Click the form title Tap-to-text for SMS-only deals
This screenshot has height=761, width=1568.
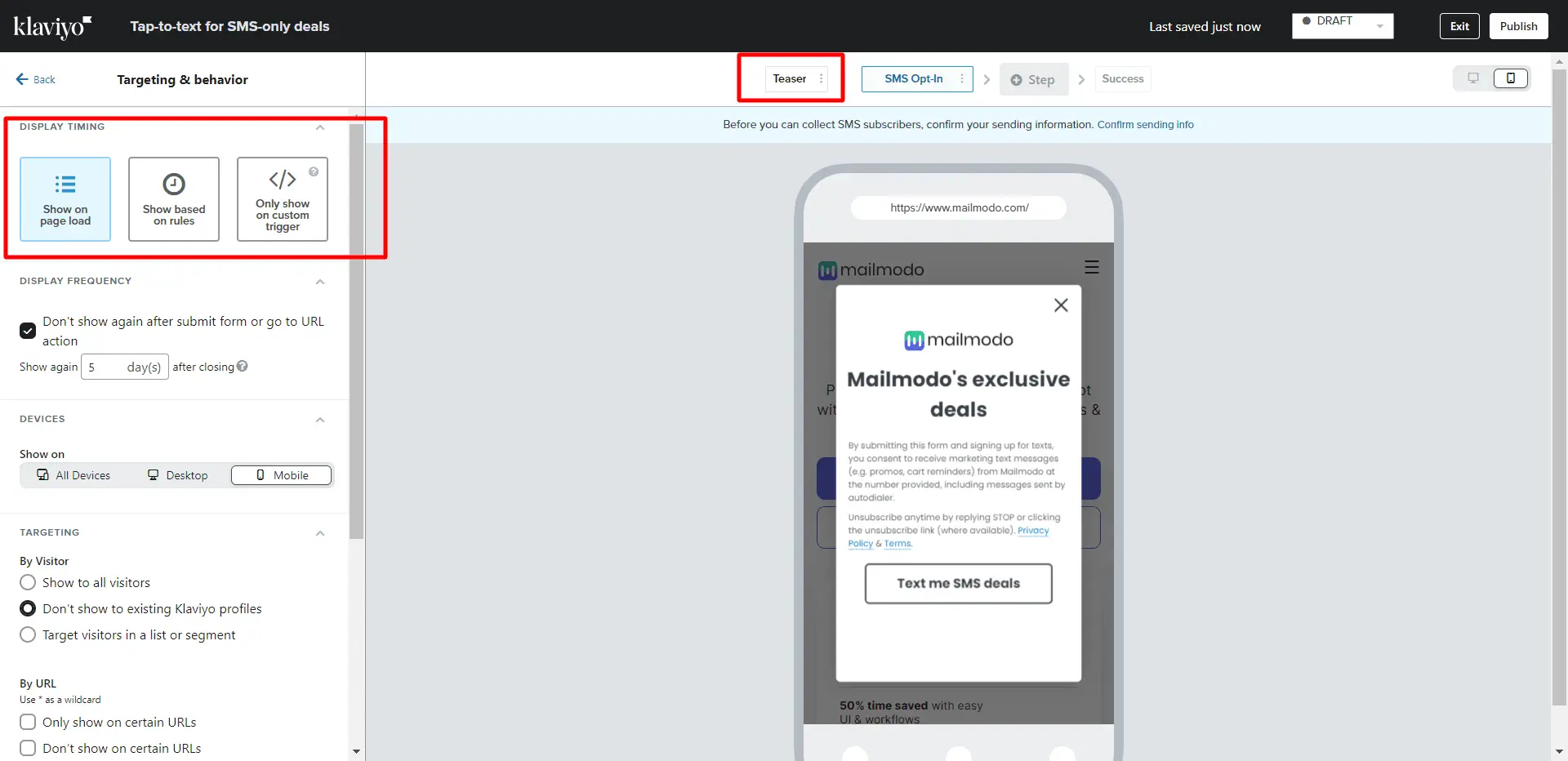(x=229, y=26)
